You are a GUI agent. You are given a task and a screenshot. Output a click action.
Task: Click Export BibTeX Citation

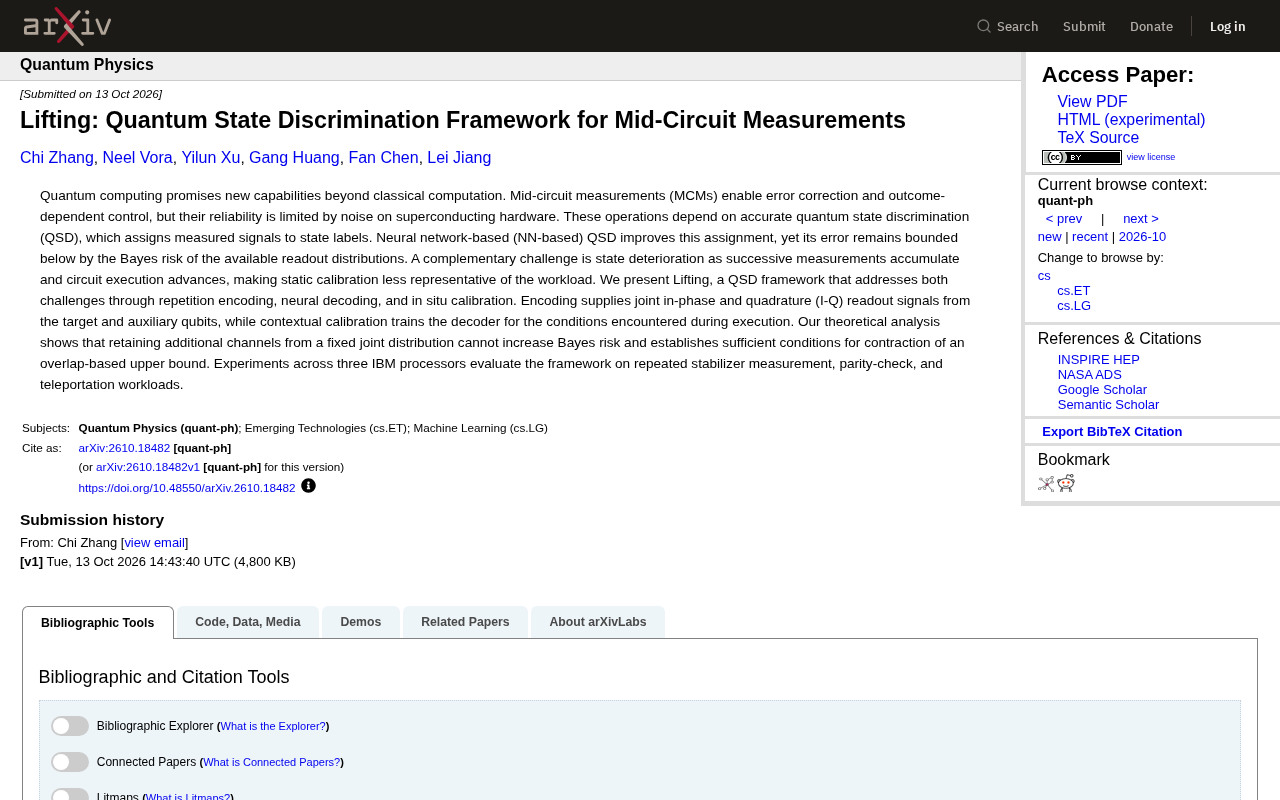[x=1112, y=432]
